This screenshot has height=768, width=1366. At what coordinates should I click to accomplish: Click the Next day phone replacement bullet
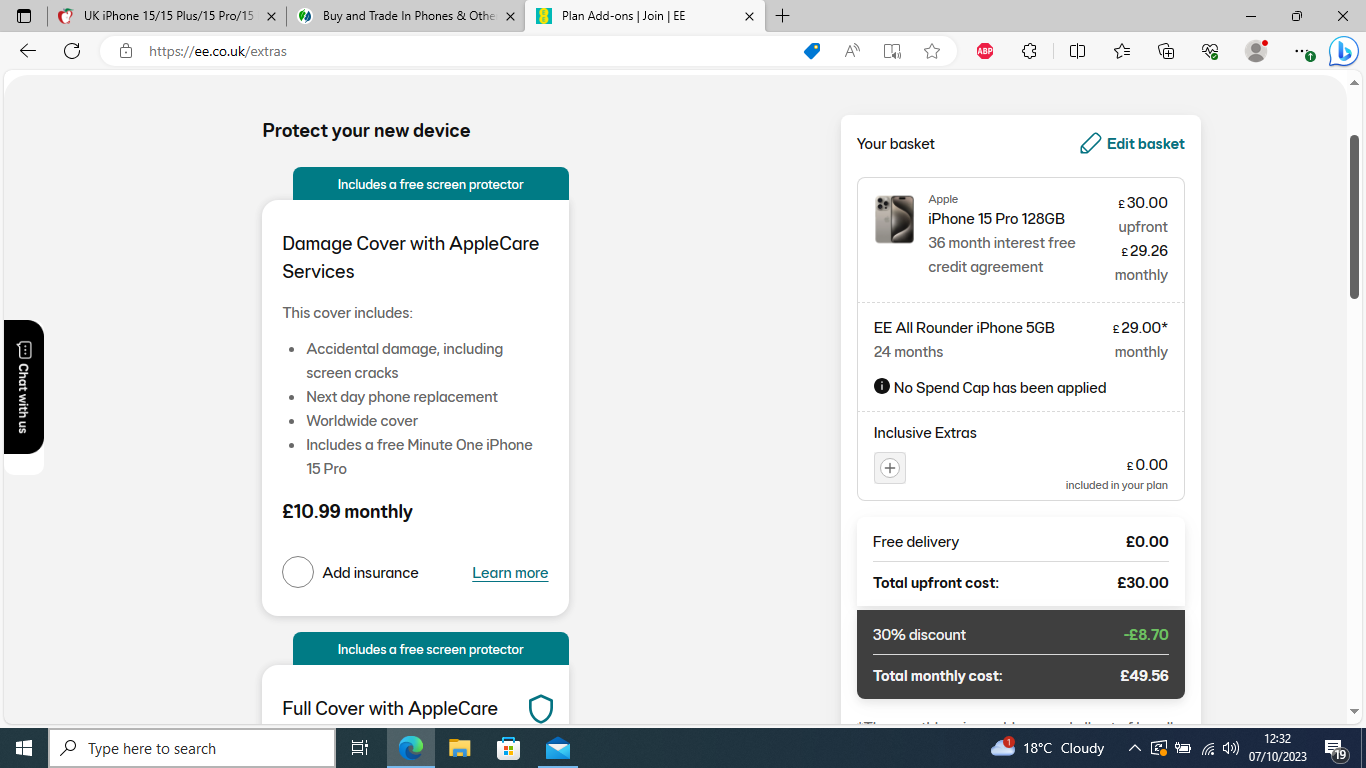coord(402,397)
